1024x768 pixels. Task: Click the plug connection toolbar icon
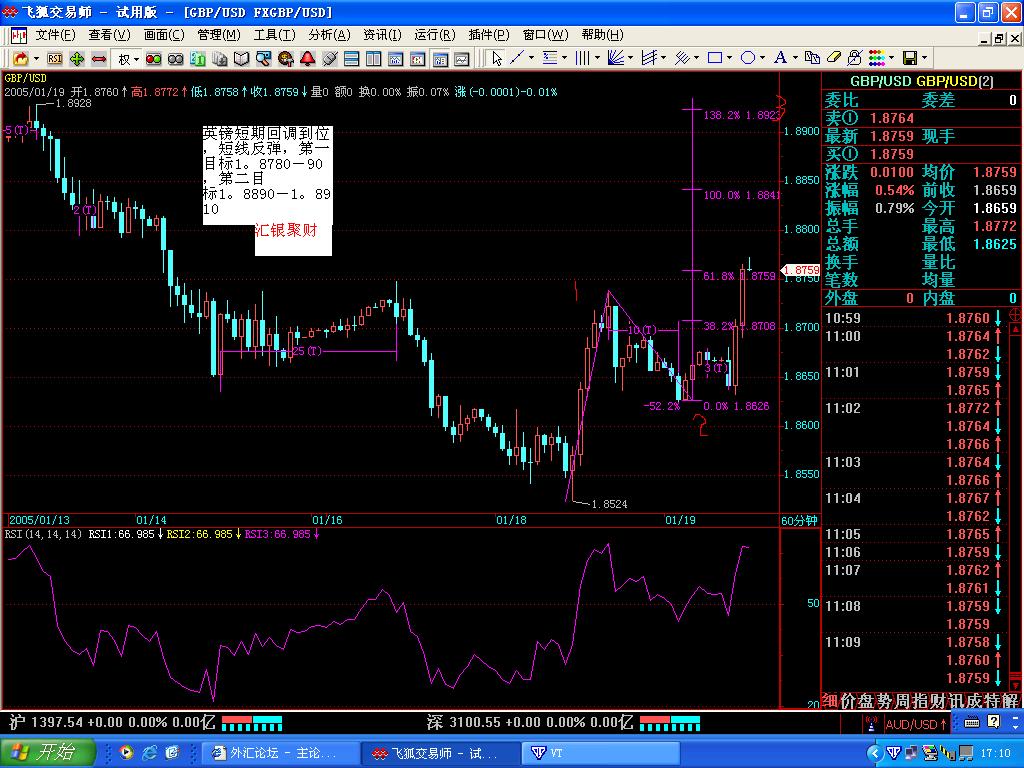point(330,59)
